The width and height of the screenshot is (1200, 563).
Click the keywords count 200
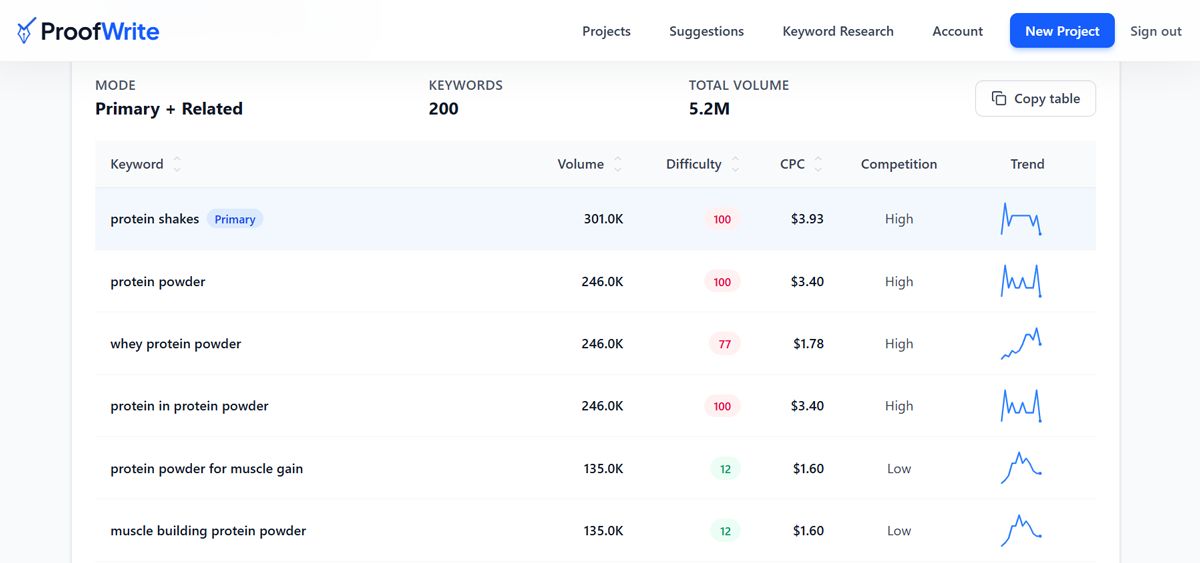(x=443, y=108)
